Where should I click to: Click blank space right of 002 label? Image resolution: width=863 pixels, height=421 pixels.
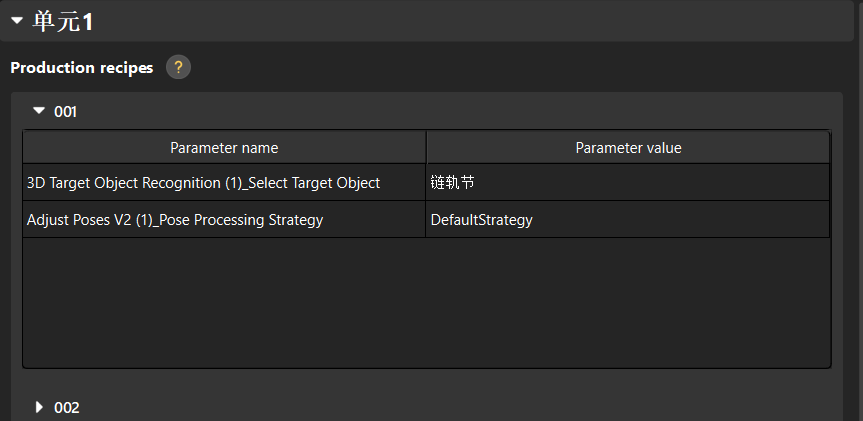[x=450, y=408]
